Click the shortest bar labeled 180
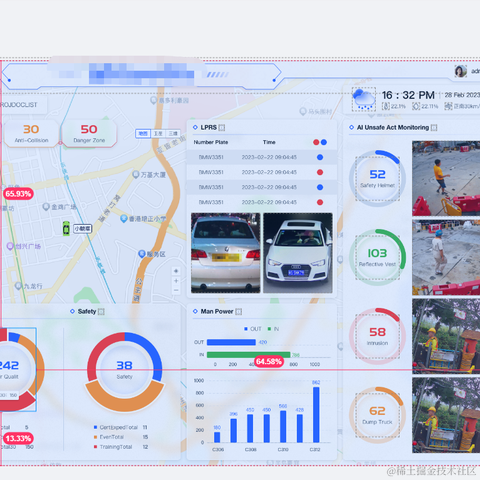The image size is (480, 480). click(217, 437)
